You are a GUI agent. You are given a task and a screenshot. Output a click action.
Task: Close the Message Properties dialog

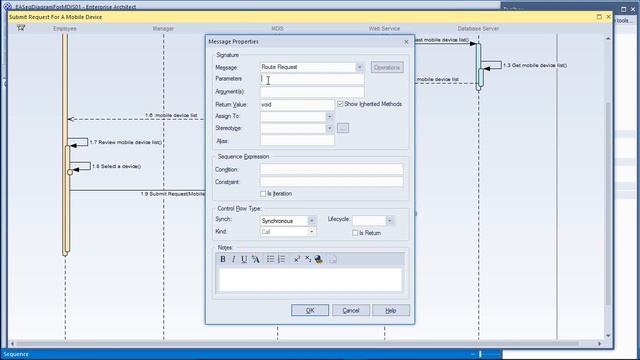point(406,42)
